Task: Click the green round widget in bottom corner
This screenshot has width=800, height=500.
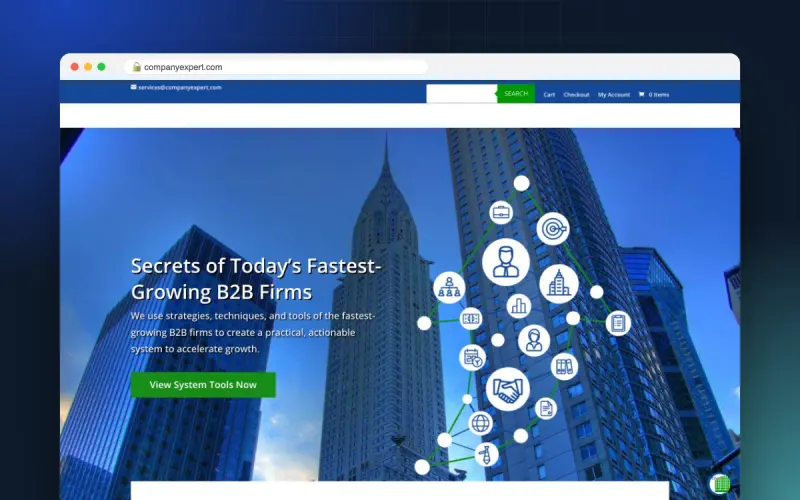Action: click(x=720, y=484)
